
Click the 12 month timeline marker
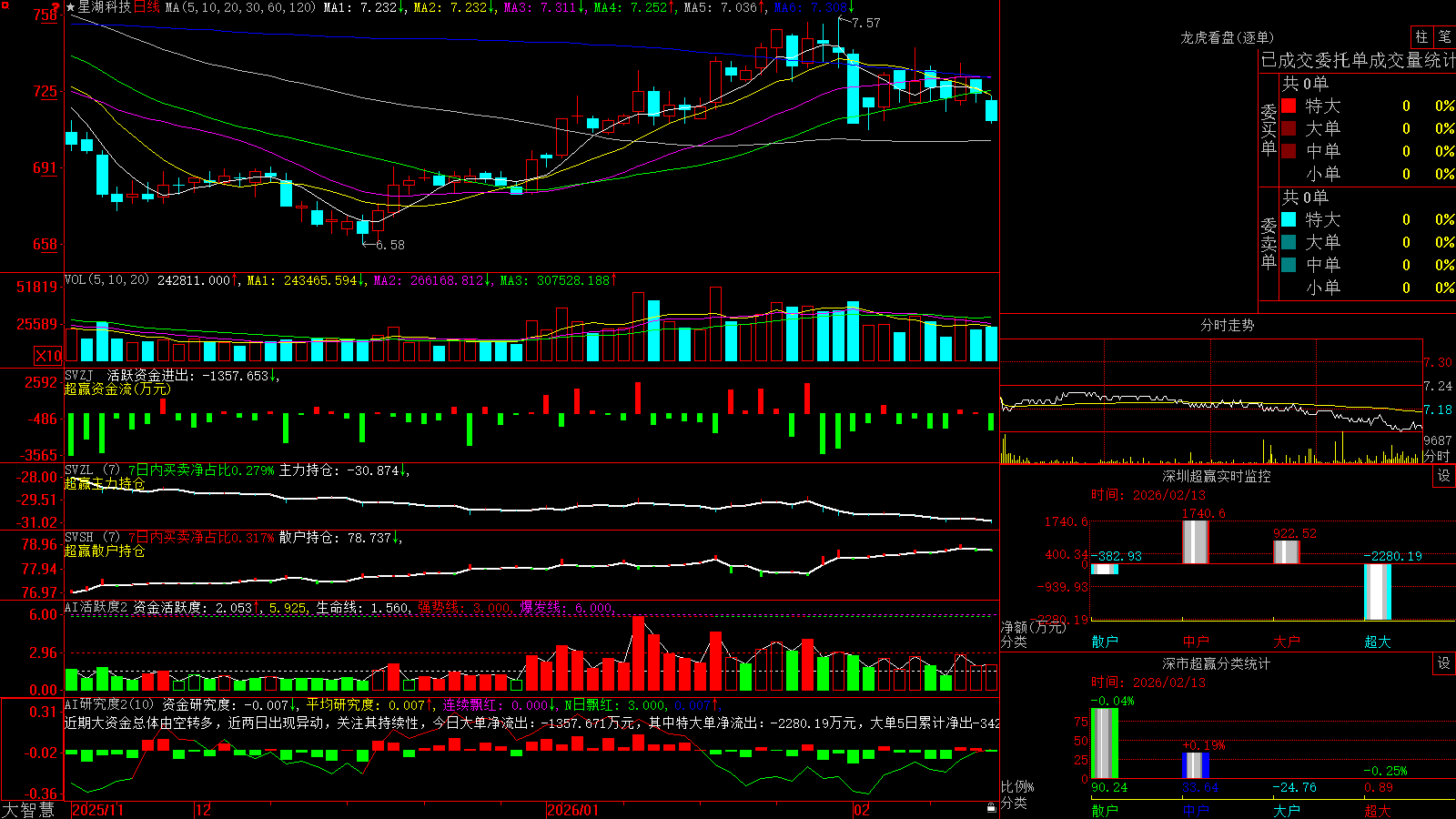(x=204, y=810)
